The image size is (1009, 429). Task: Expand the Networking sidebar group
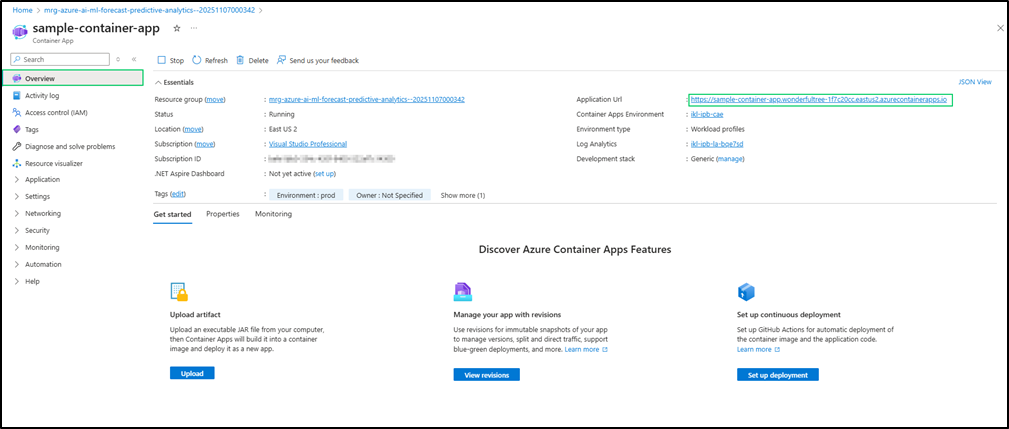[x=42, y=213]
